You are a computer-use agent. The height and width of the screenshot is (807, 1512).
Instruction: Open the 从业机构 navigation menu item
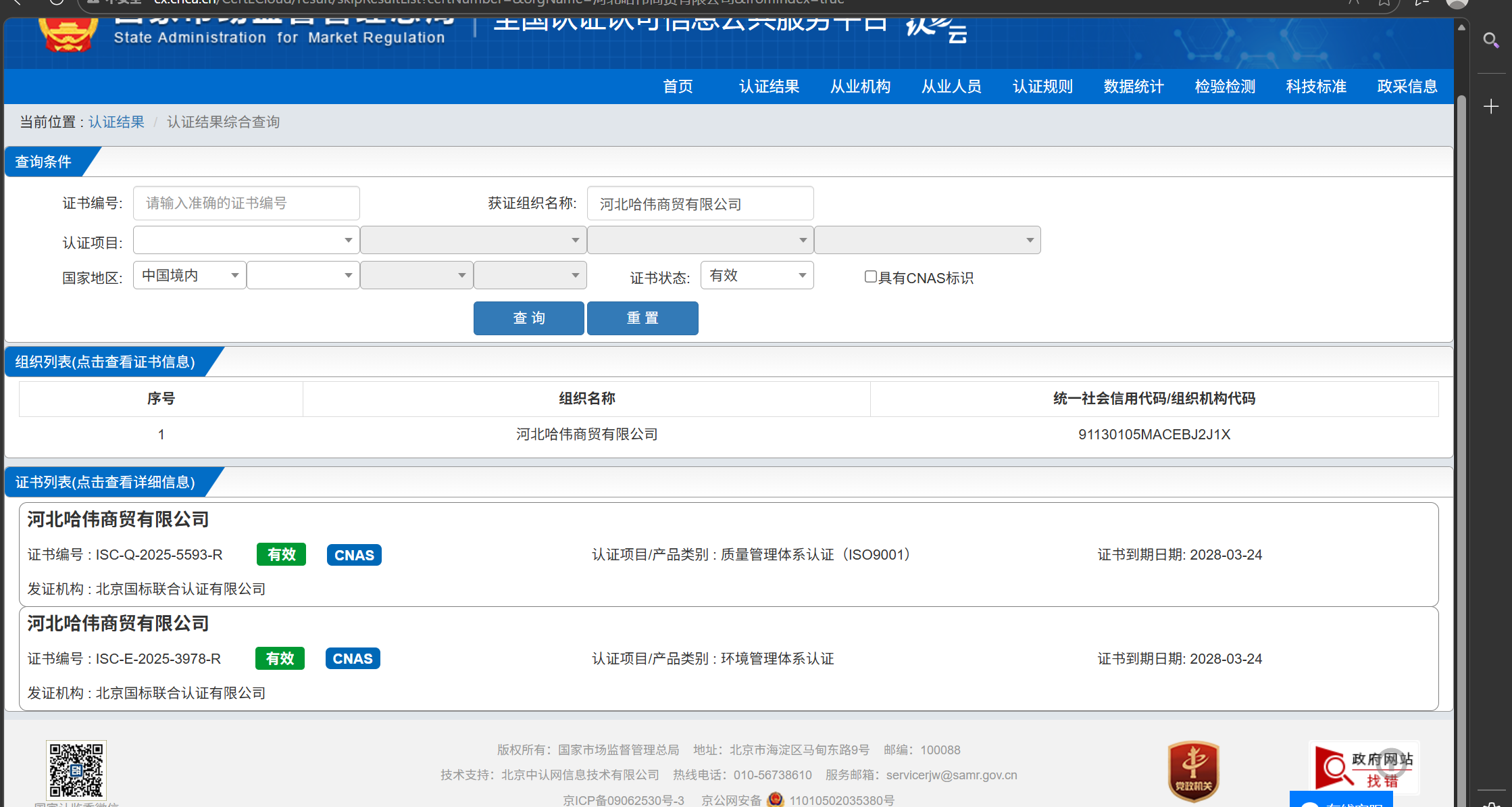[x=860, y=87]
